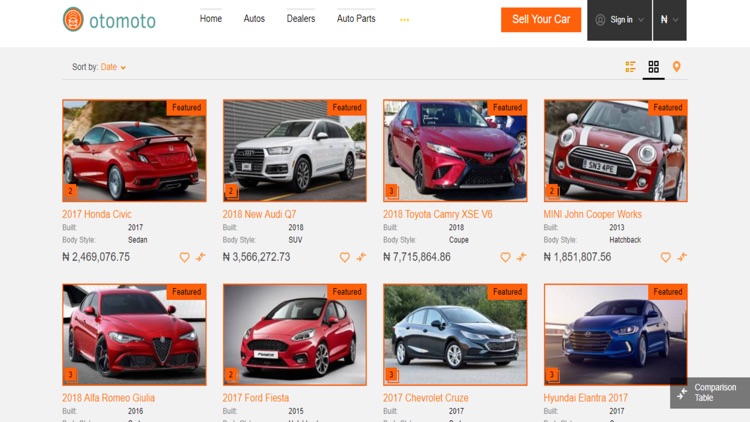Open 2017 Ford Fiesta photo
Image resolution: width=750 pixels, height=422 pixels.
[295, 334]
